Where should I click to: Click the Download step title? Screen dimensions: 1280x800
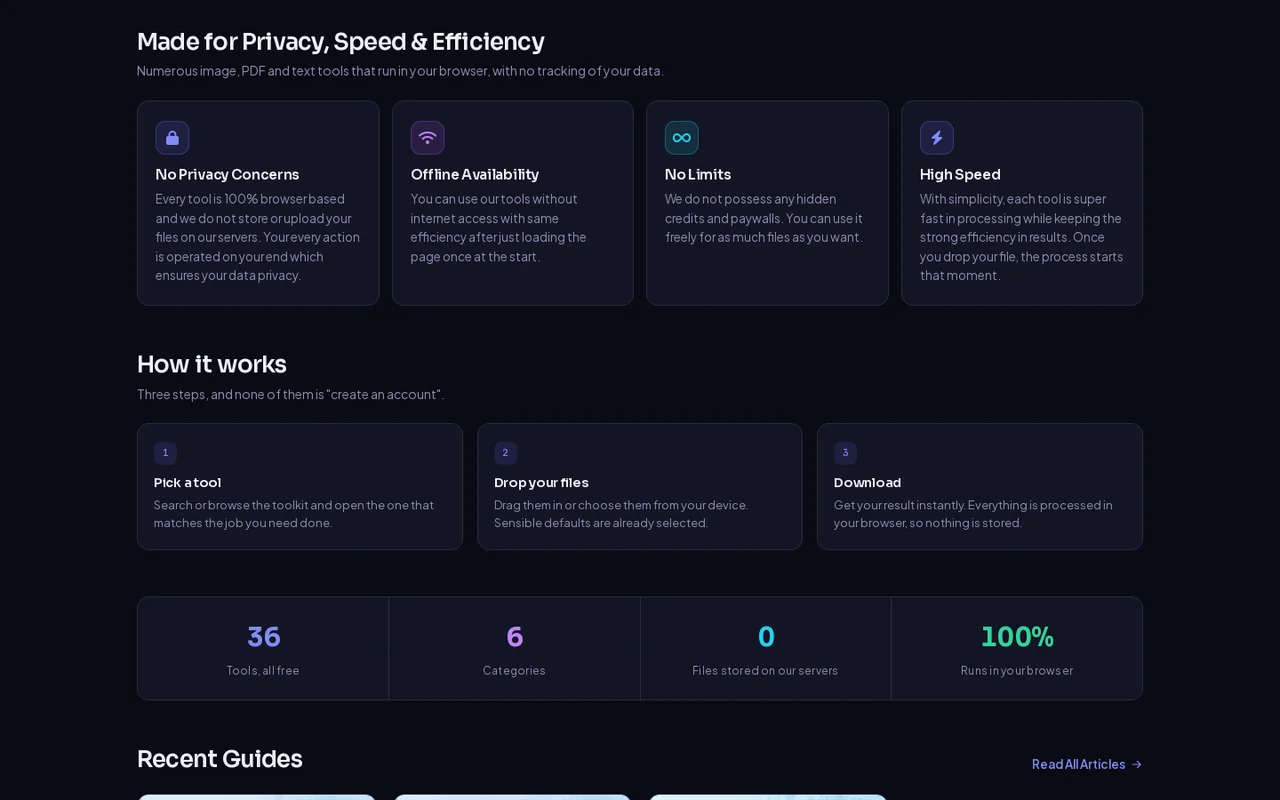click(867, 482)
